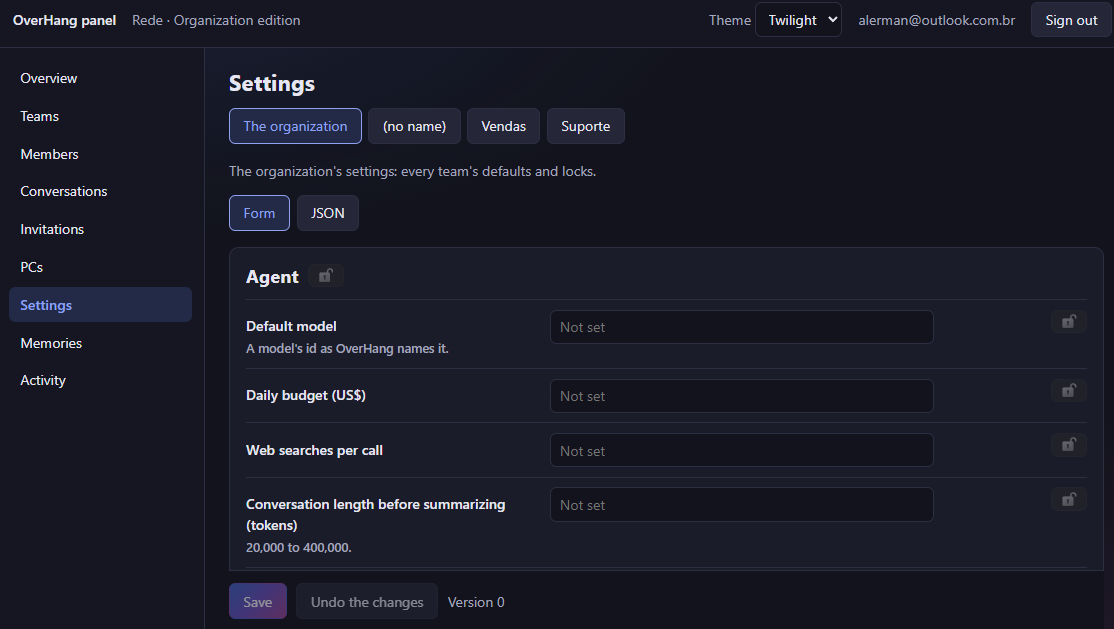This screenshot has height=629, width=1114.
Task: Focus the Daily budget (US$) field
Action: point(742,396)
